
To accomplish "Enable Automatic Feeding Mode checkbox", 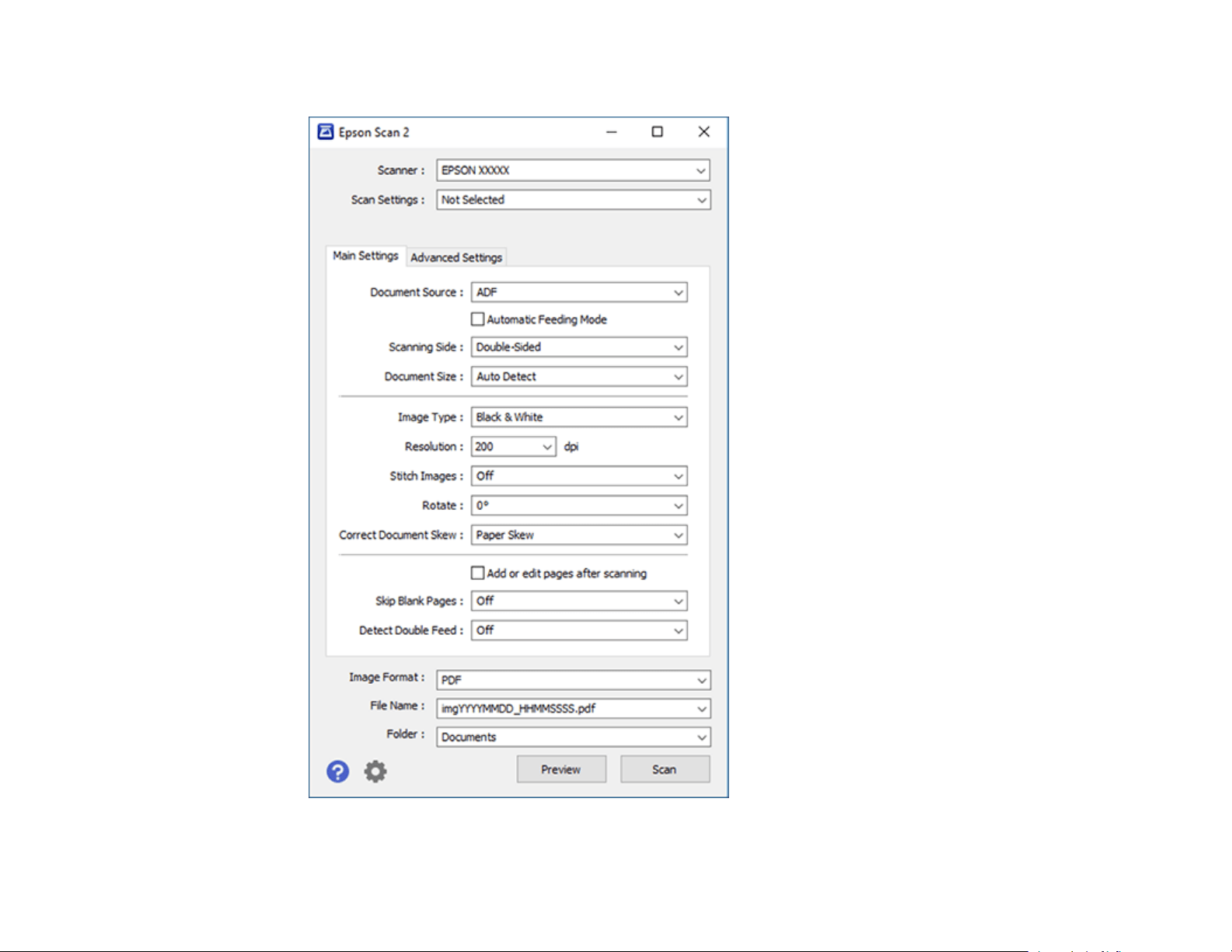I will pyautogui.click(x=477, y=319).
